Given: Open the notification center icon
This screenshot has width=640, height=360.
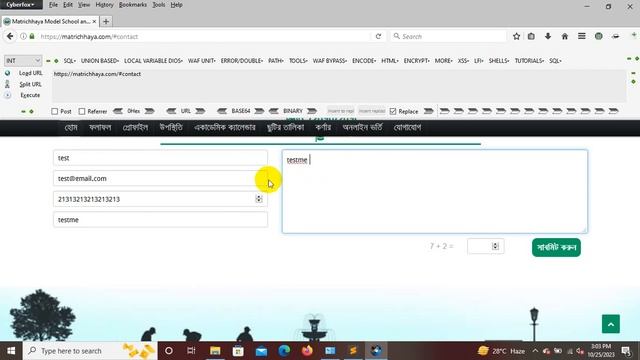Looking at the screenshot, I should click(626, 351).
